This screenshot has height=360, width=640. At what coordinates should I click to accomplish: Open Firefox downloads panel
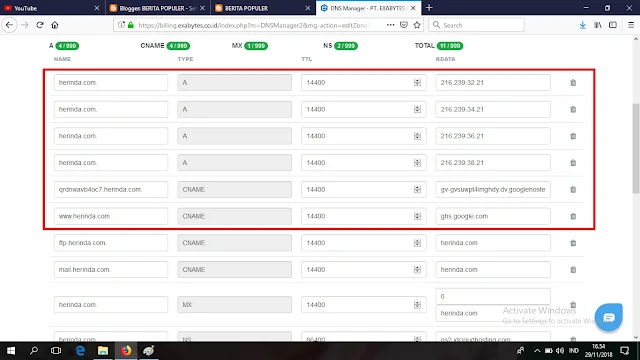(x=582, y=25)
